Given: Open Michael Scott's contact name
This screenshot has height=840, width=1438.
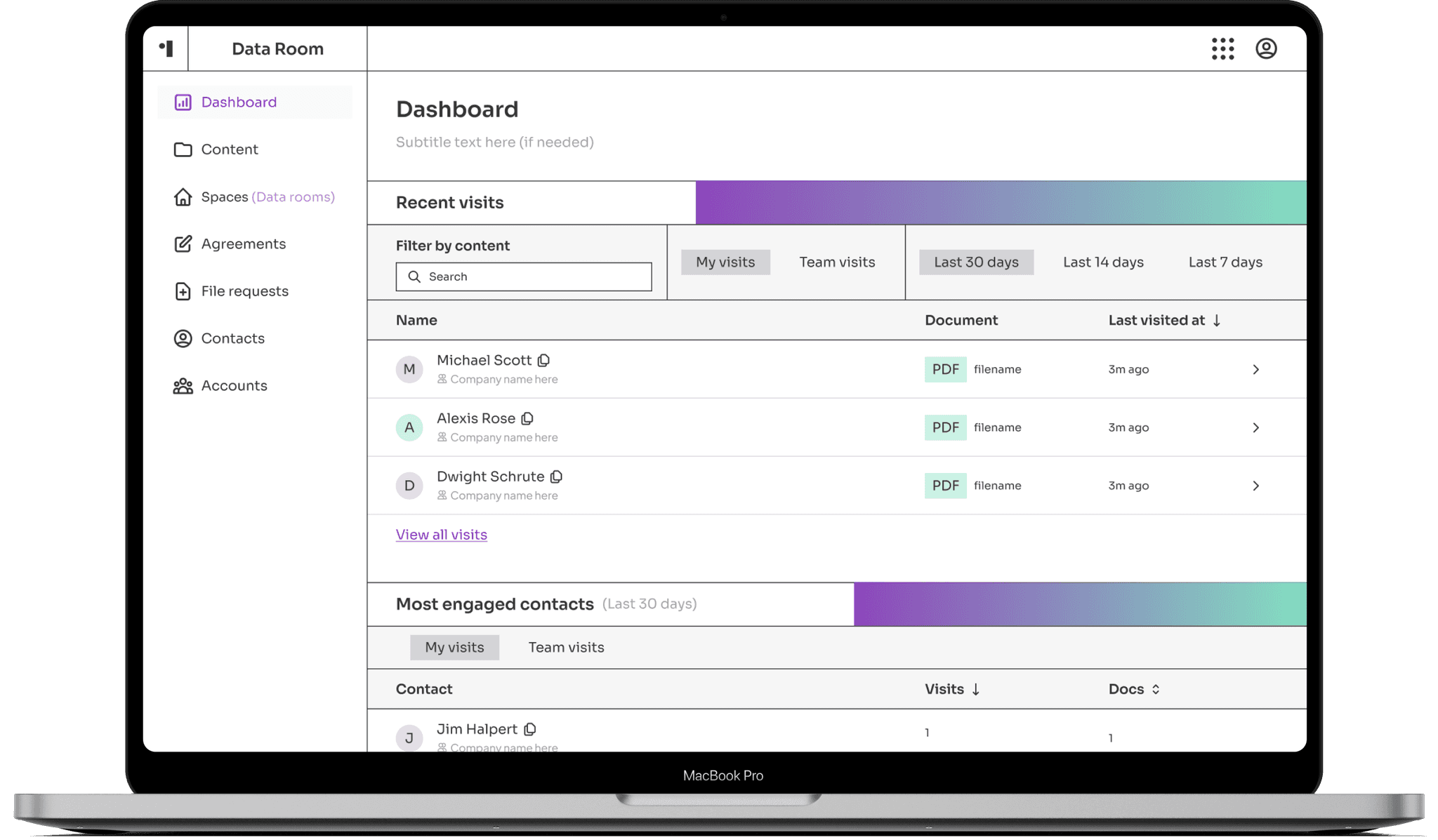Looking at the screenshot, I should coord(484,360).
